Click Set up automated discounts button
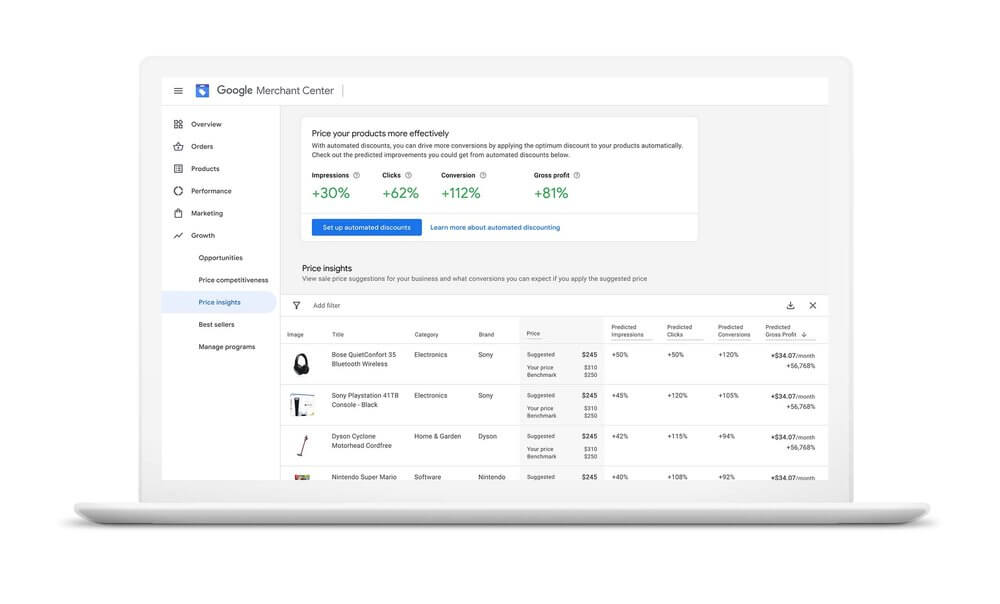Image resolution: width=1000 pixels, height=604 pixels. 366,227
